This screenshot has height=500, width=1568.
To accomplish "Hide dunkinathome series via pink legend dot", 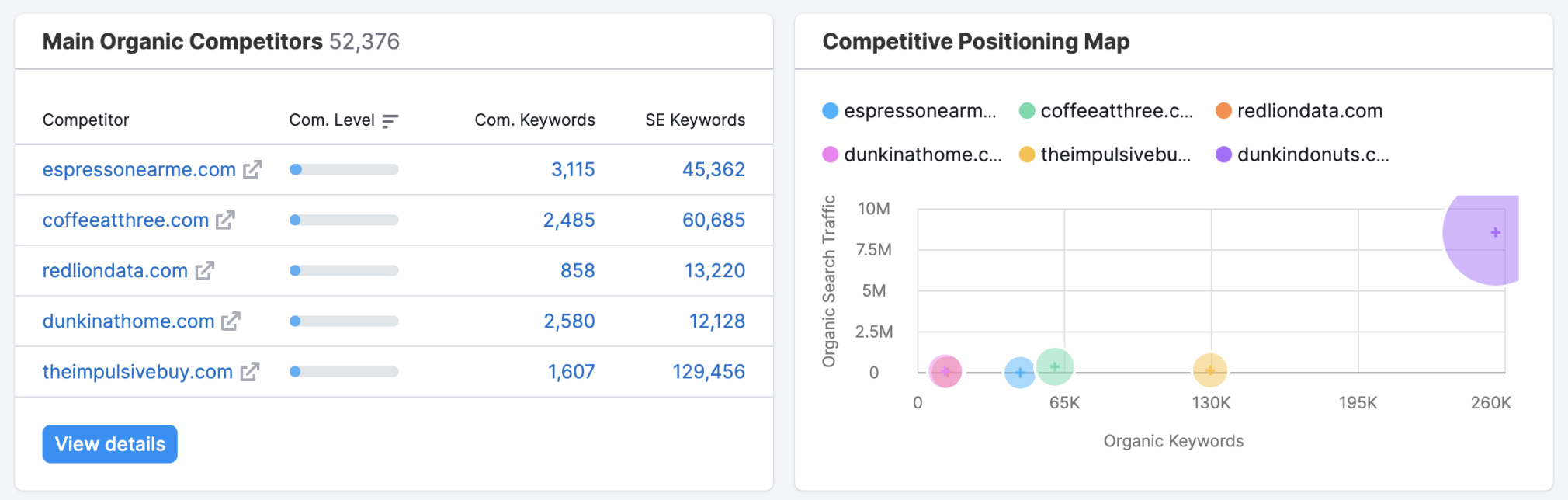I will click(830, 155).
